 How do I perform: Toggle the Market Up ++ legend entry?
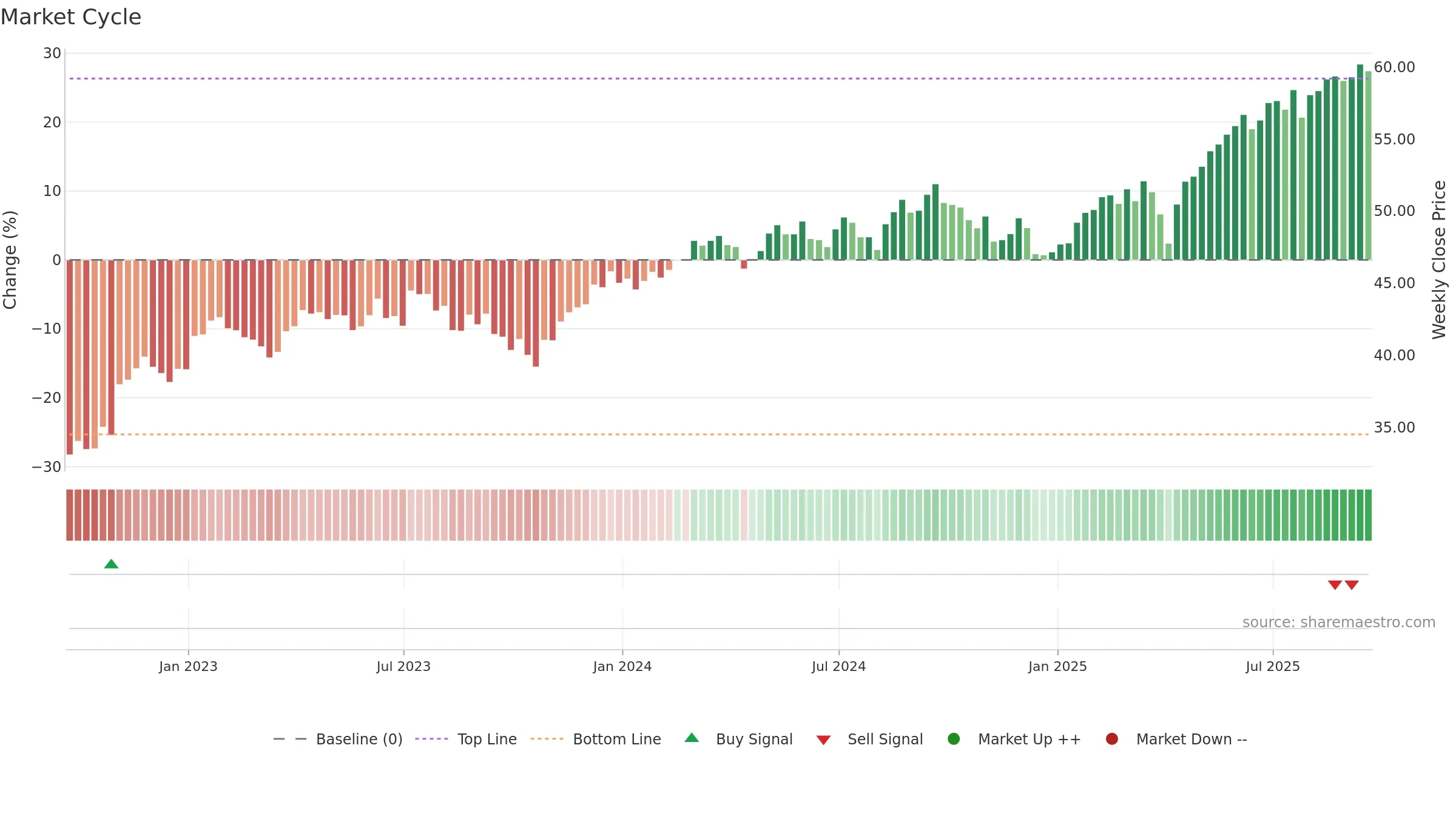coord(1014,739)
